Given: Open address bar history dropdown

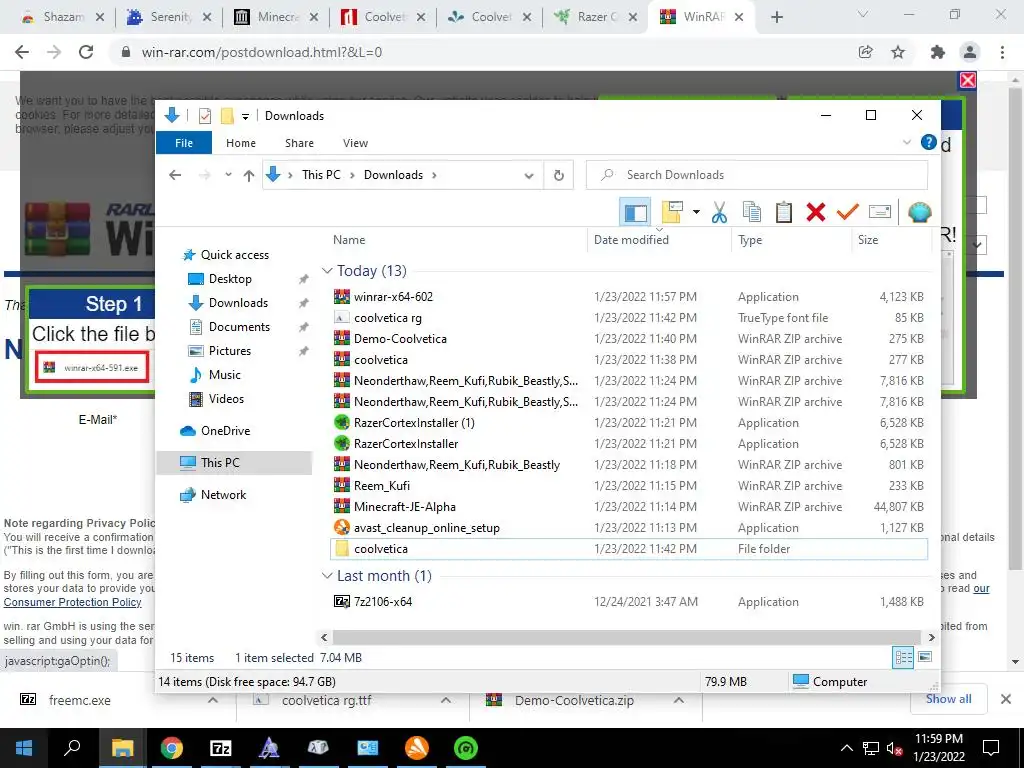Looking at the screenshot, I should pyautogui.click(x=529, y=175).
